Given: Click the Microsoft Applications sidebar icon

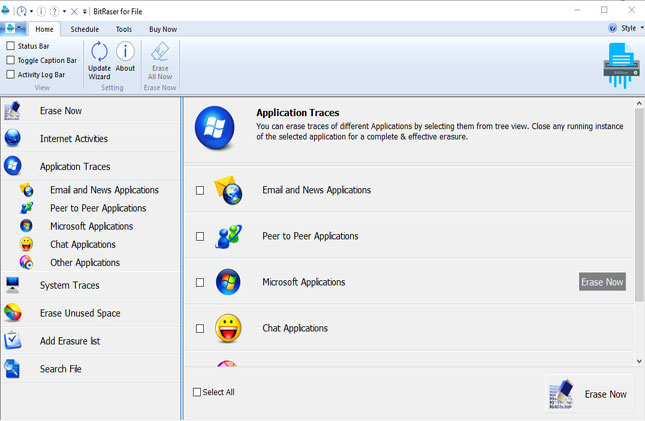Looking at the screenshot, I should coord(26,226).
